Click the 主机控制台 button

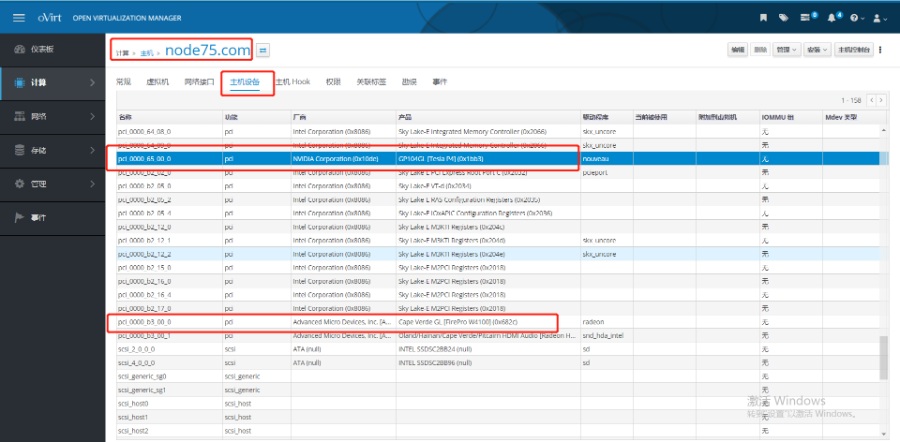[x=854, y=50]
